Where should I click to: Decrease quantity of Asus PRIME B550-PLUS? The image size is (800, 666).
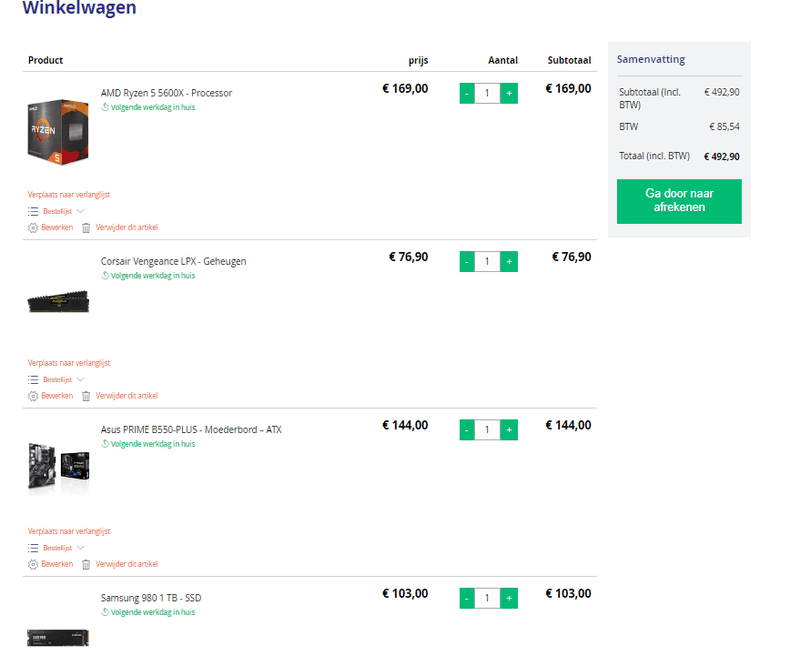coord(467,430)
